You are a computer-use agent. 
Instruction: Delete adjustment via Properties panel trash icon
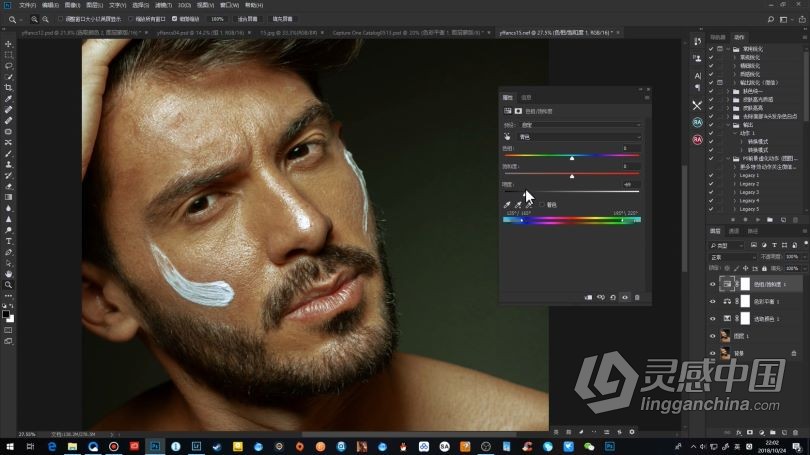pos(638,297)
